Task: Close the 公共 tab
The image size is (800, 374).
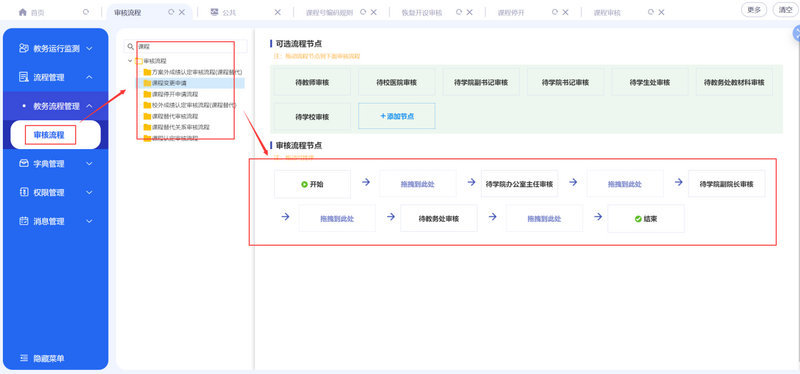Action: [x=278, y=12]
